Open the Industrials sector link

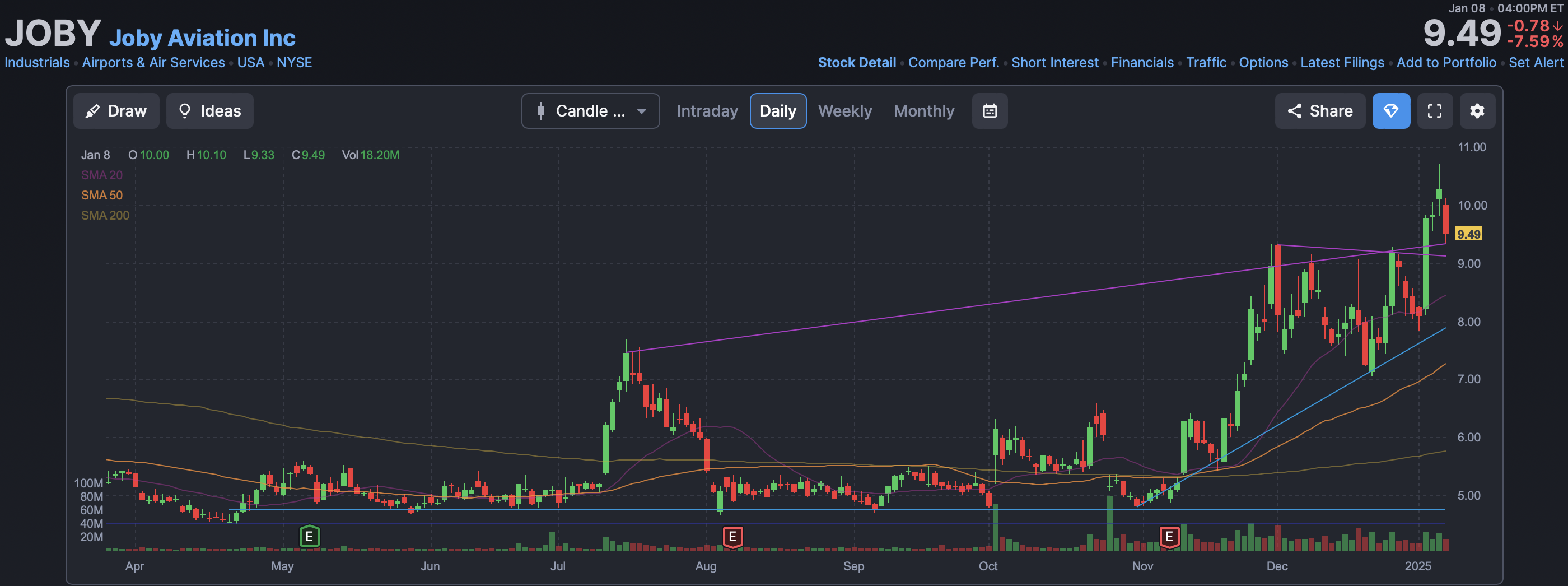37,62
